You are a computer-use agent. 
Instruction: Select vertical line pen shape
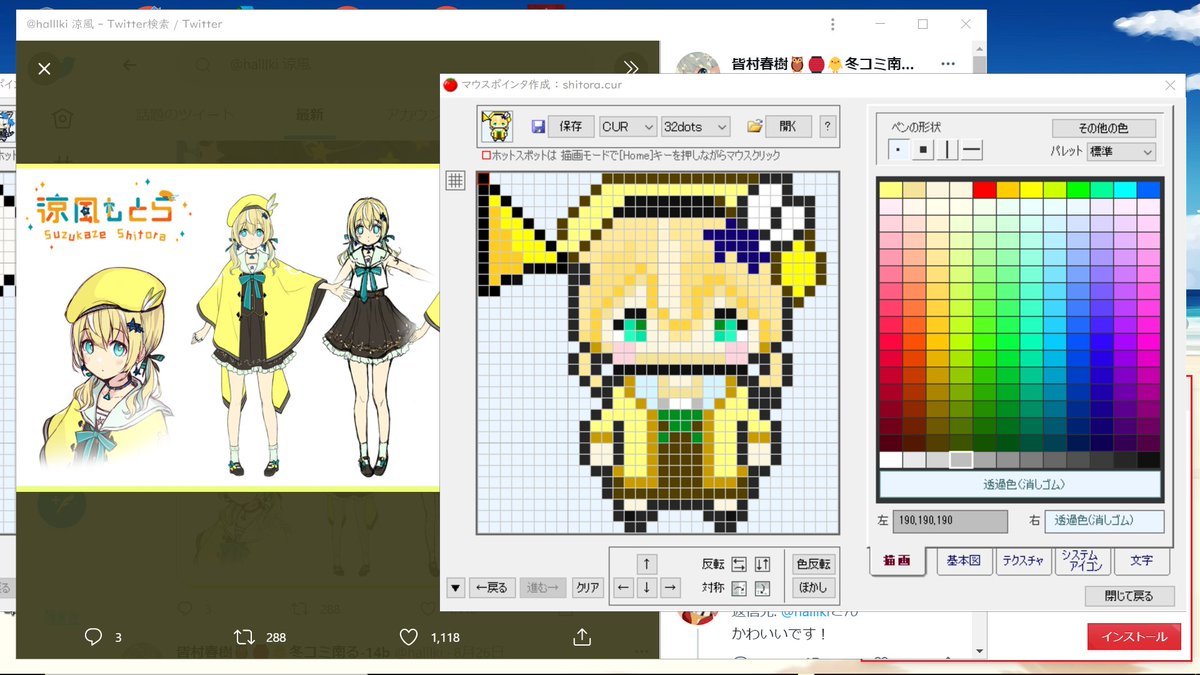947,150
